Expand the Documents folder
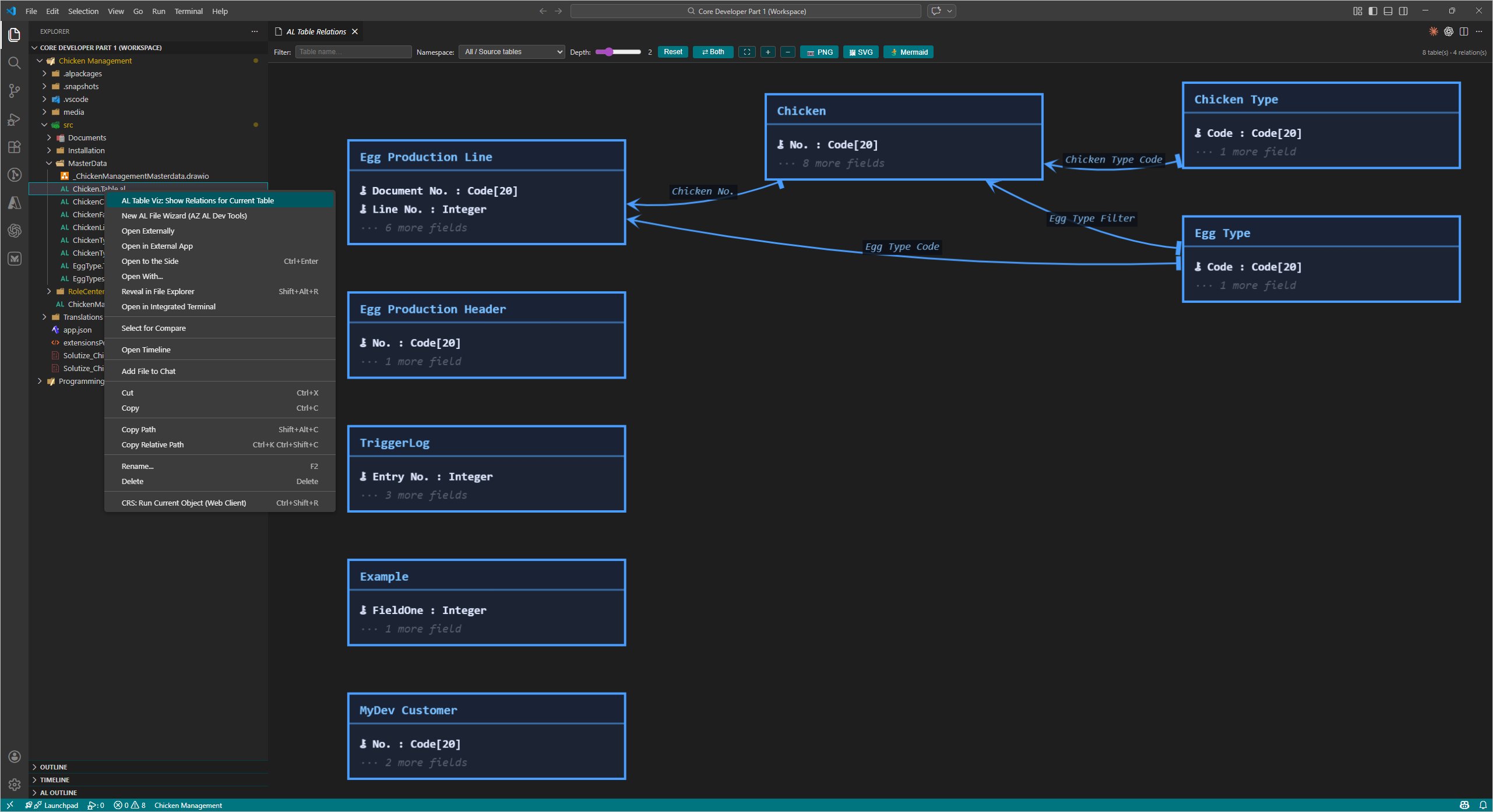1493x812 pixels. pyautogui.click(x=87, y=137)
